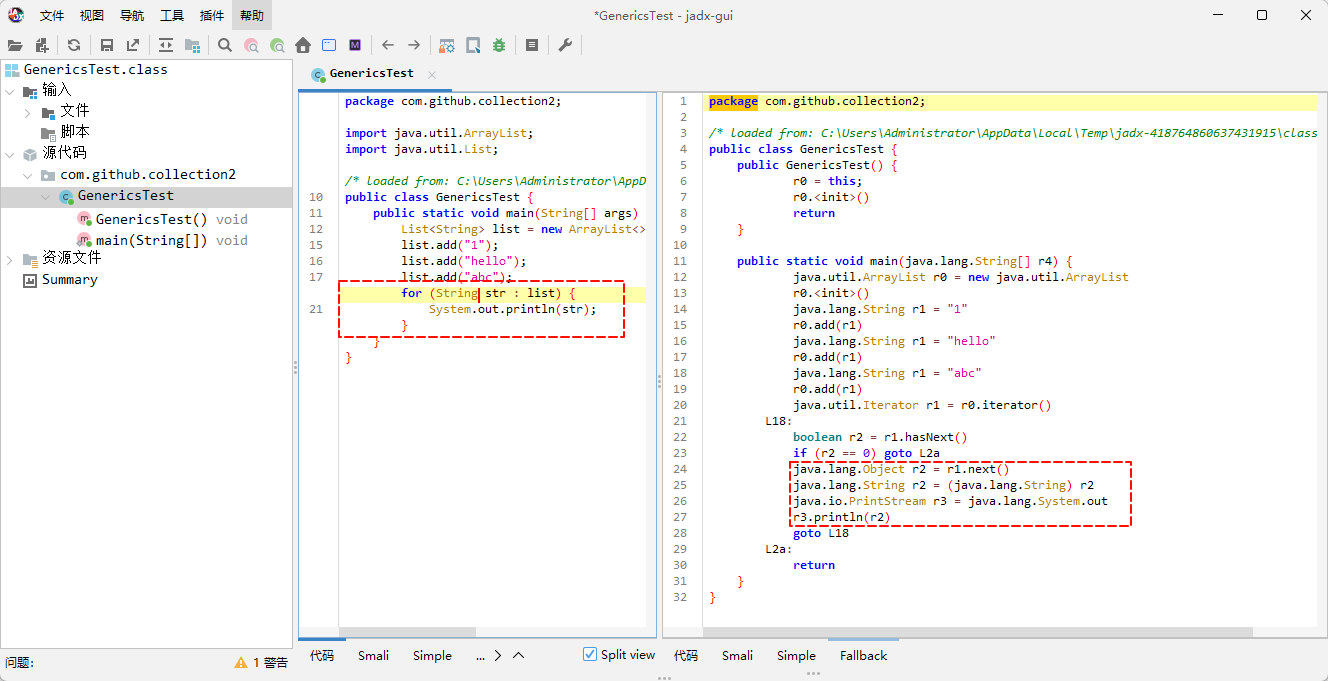Click the 1 警告 warning indicator

(x=261, y=662)
